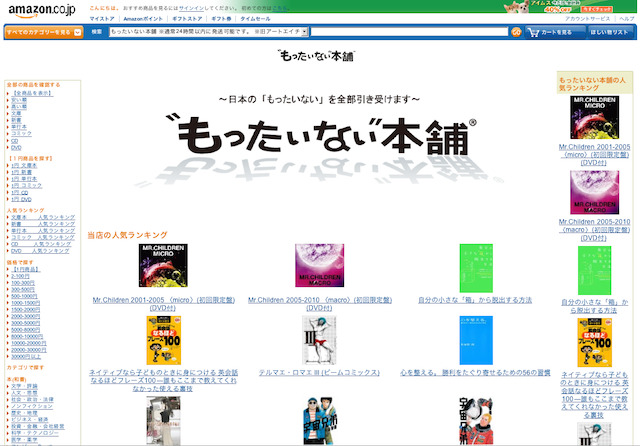The height and width of the screenshot is (446, 640).
Task: Select the 3000-5000円 price range
Action: [x=25, y=323]
